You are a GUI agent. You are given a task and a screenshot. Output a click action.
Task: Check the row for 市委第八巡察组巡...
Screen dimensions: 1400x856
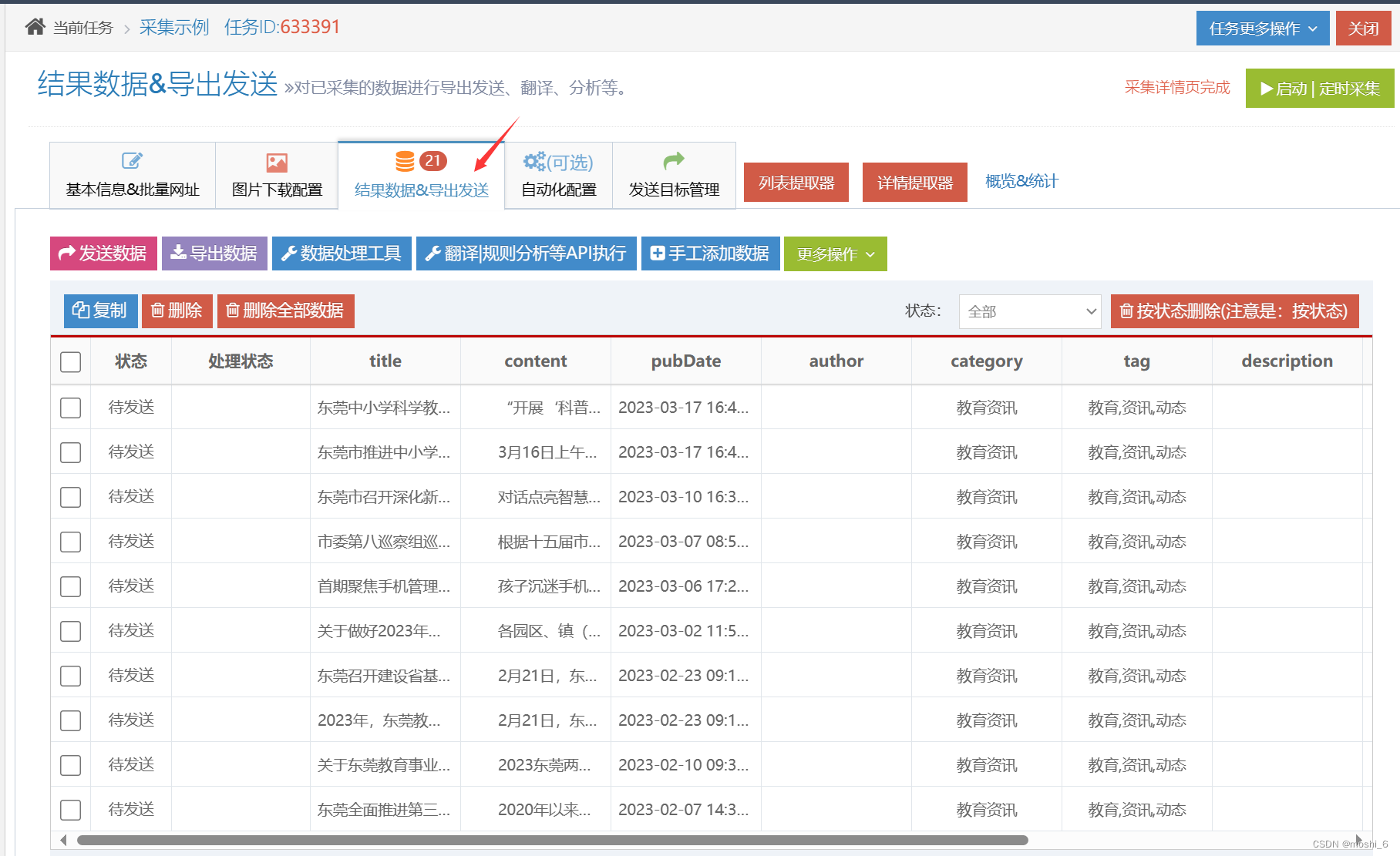[x=70, y=542]
